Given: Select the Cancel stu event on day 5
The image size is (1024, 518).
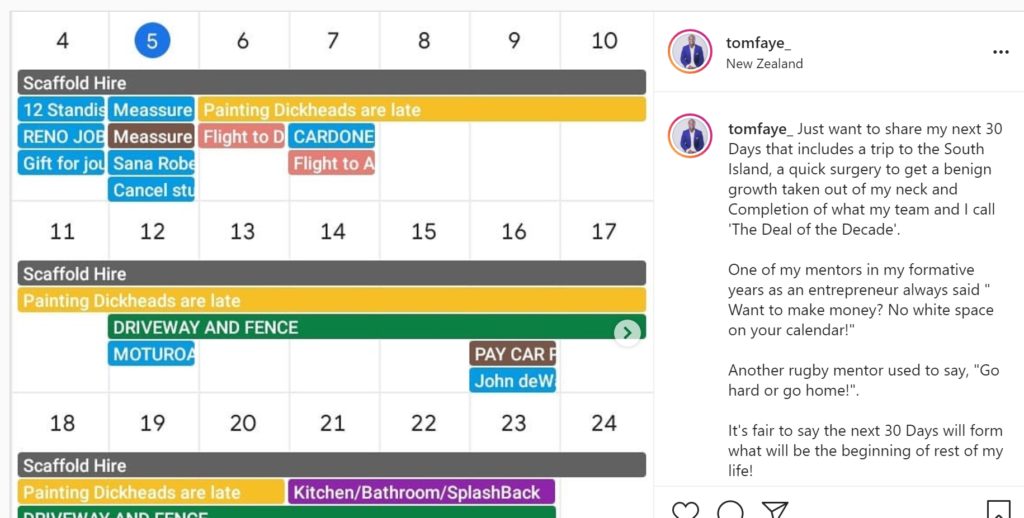Looking at the screenshot, I should click(152, 190).
